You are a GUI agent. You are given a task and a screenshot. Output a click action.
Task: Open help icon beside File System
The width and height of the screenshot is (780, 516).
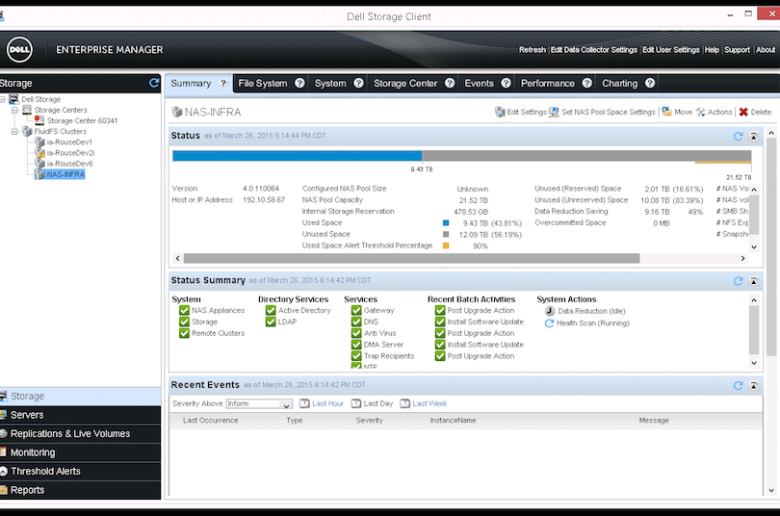[299, 83]
